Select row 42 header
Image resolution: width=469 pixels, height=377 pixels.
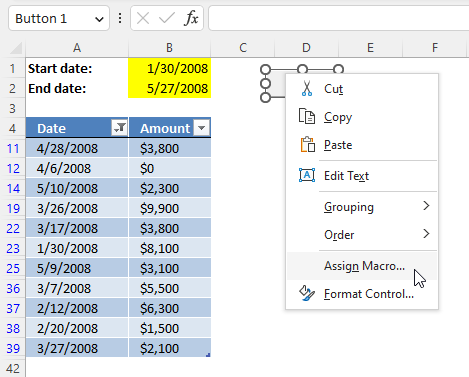coord(13,368)
